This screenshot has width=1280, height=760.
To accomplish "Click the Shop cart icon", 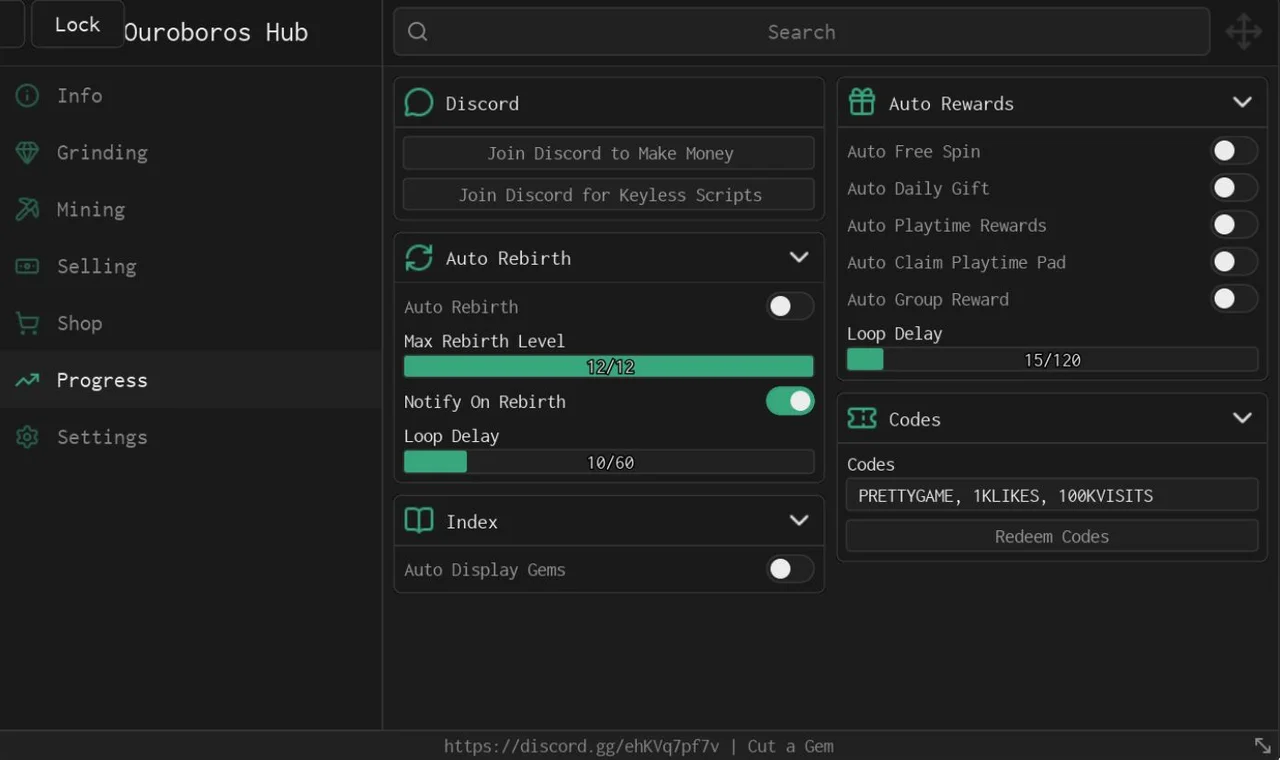I will 27,324.
